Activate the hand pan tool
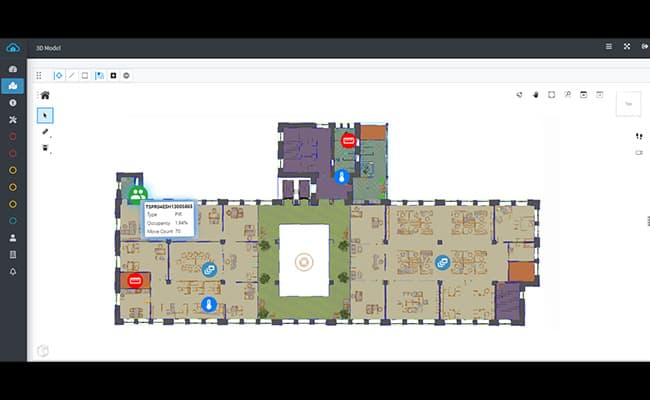Image resolution: width=650 pixels, height=400 pixels. pos(535,95)
